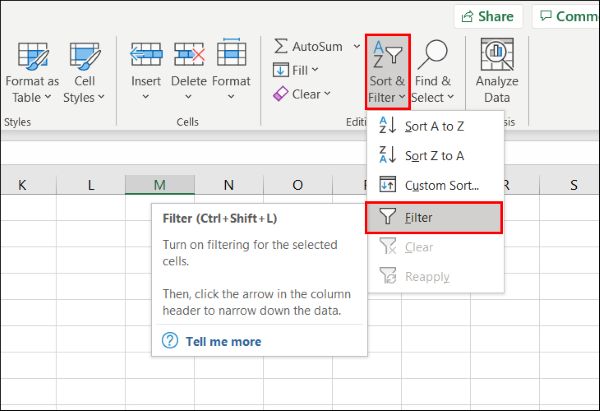Click the Fill down-arrow icon

click(281, 70)
